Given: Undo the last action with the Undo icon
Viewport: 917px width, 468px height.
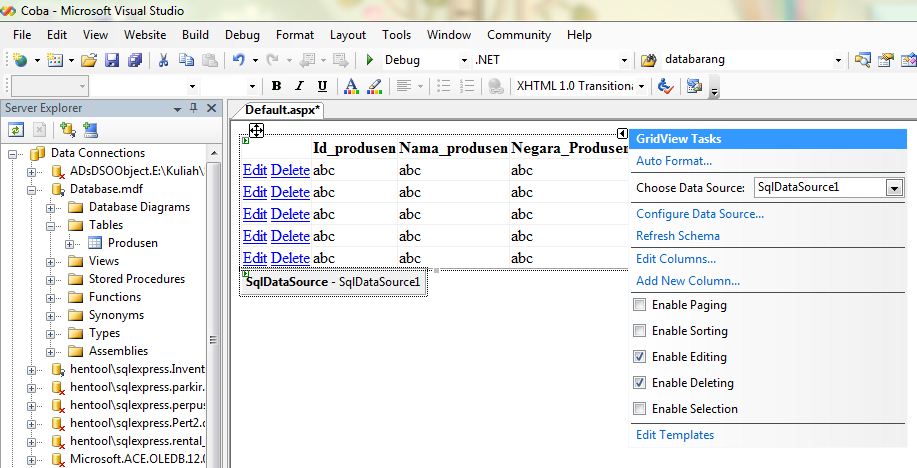Looking at the screenshot, I should click(239, 60).
